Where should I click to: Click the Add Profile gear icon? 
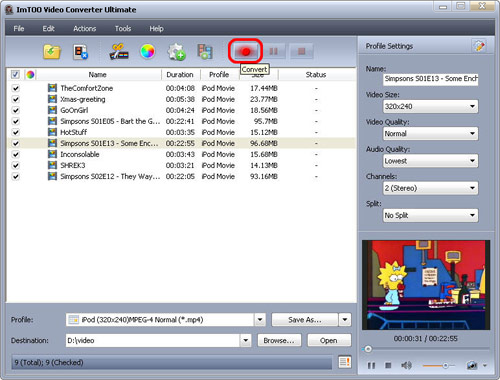coord(176,52)
